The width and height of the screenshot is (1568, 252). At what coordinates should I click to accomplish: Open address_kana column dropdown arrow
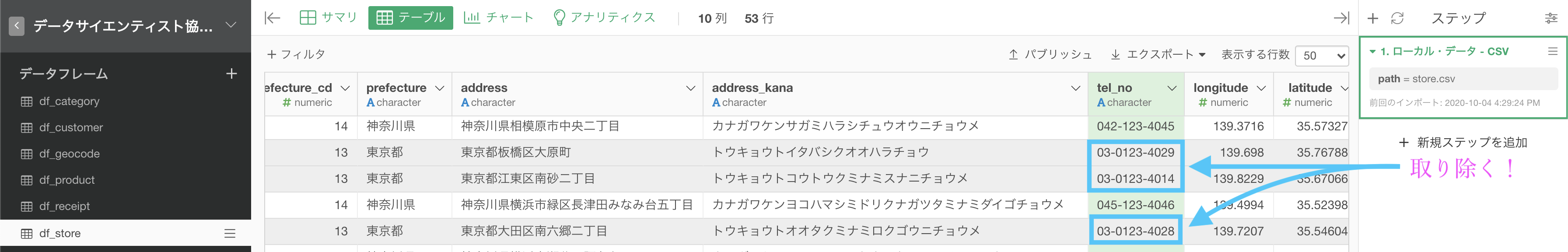[1075, 88]
